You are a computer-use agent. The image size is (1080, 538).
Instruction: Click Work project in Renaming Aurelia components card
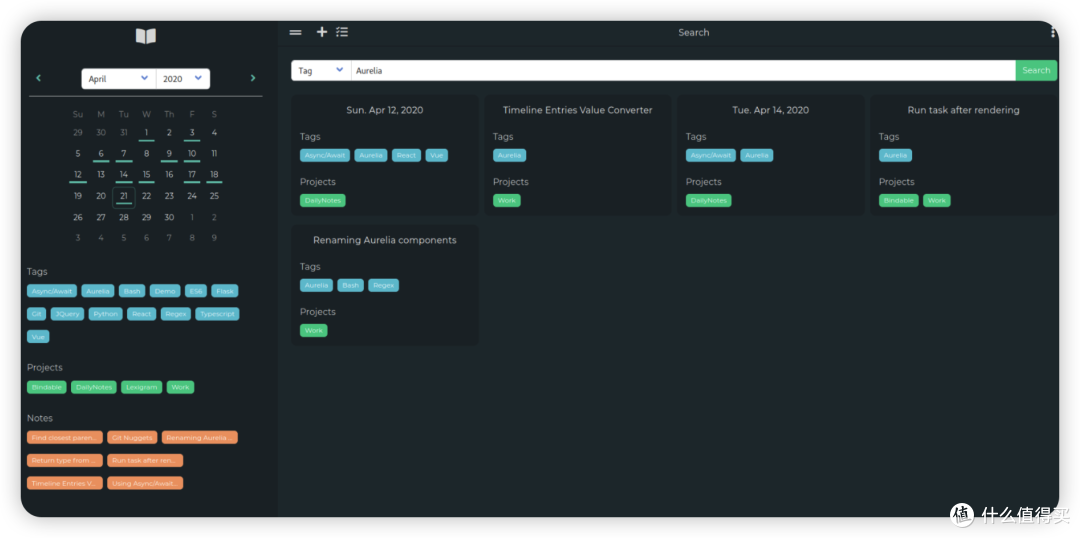pyautogui.click(x=313, y=331)
